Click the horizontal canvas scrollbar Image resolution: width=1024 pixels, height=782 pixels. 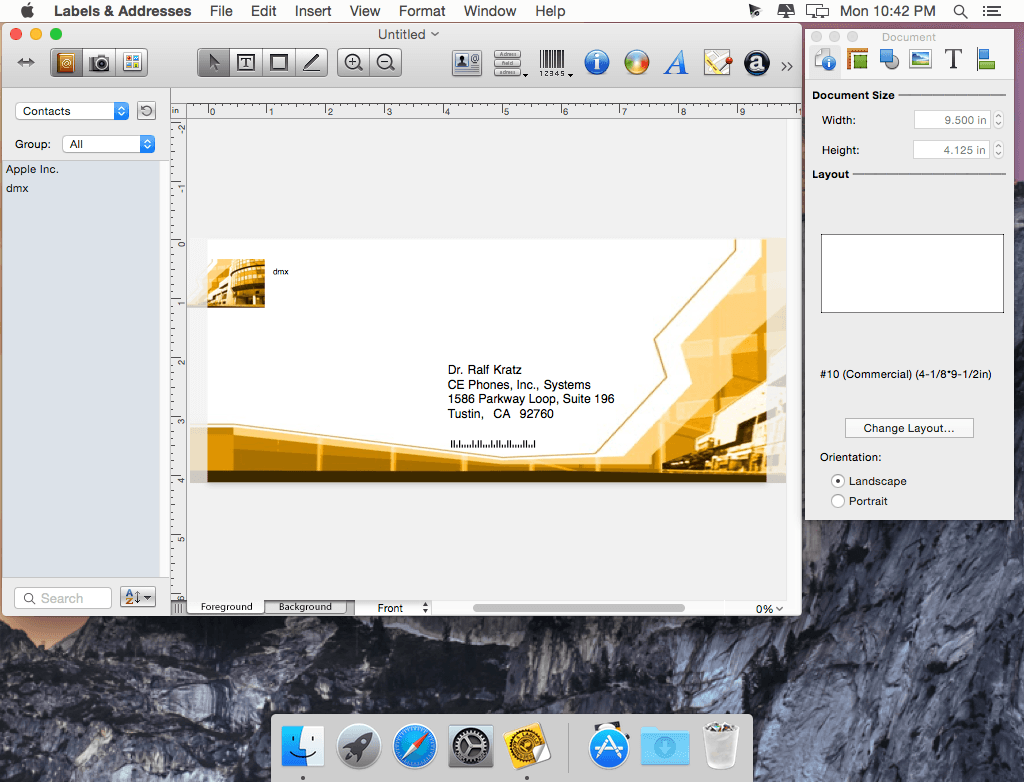tap(579, 608)
